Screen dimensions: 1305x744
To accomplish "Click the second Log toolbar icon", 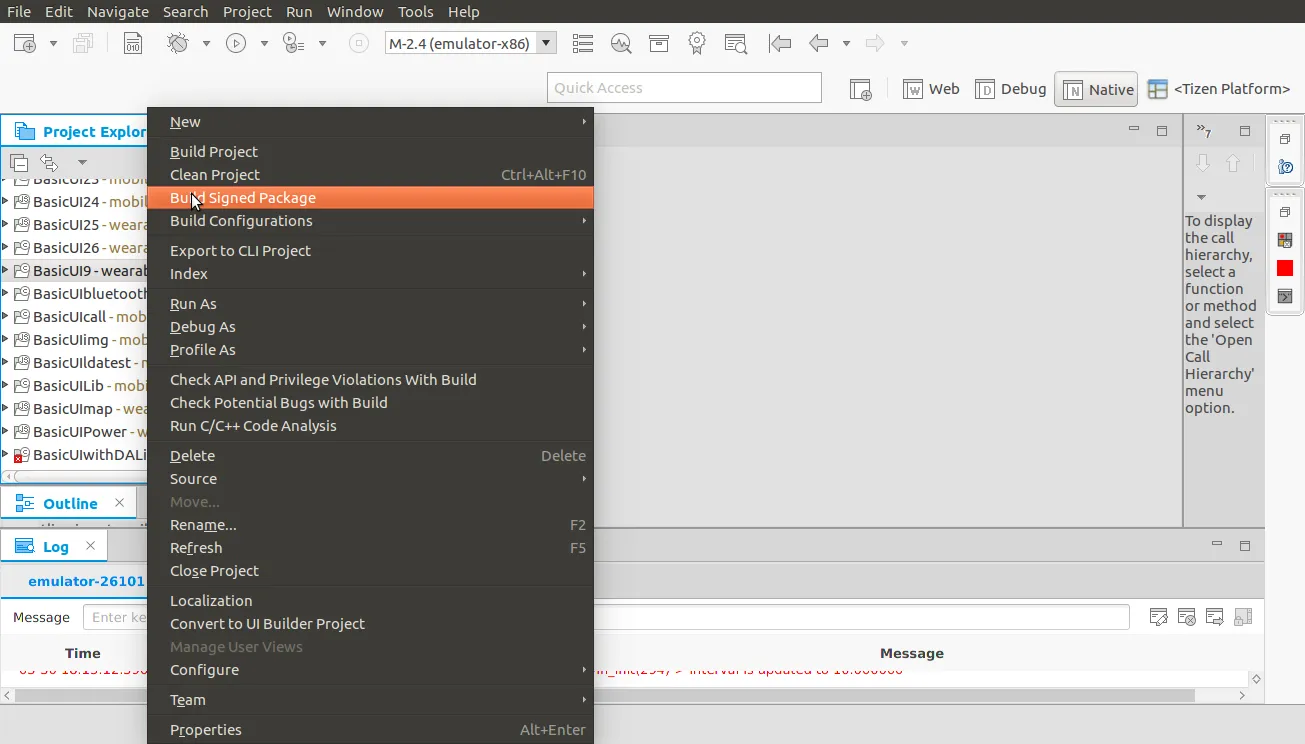I will [x=1187, y=617].
